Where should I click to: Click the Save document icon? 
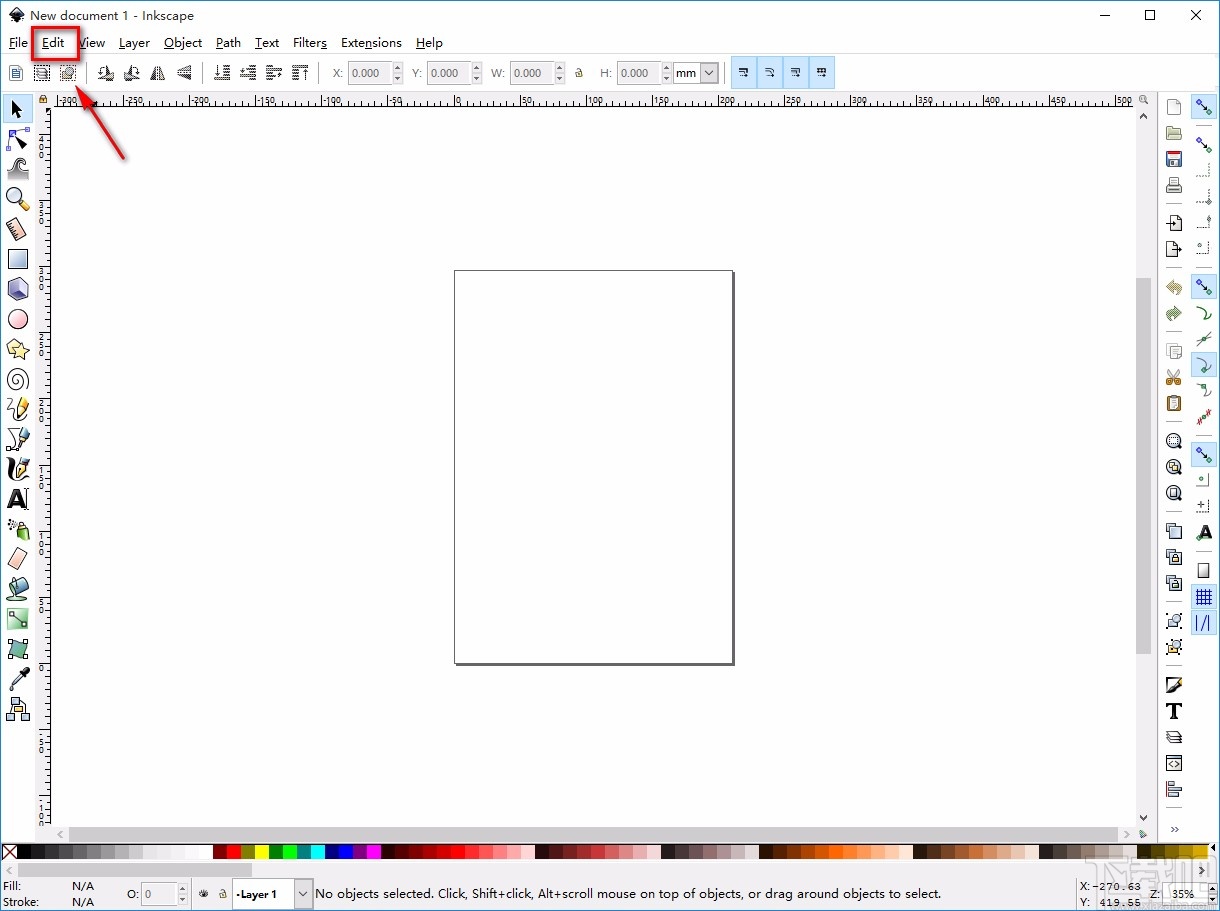click(1174, 159)
